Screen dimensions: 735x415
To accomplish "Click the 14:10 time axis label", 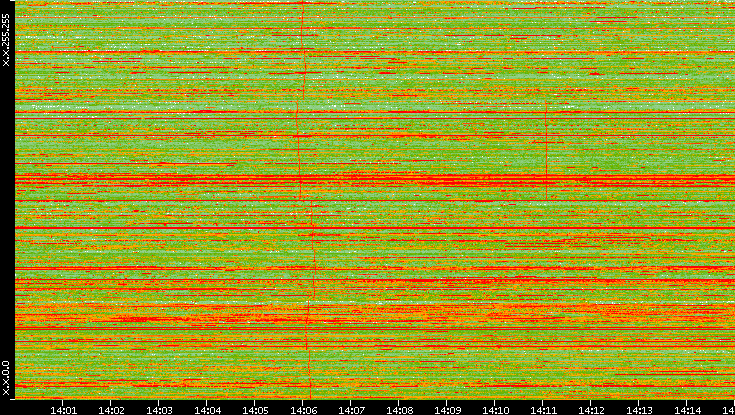I will [495, 410].
